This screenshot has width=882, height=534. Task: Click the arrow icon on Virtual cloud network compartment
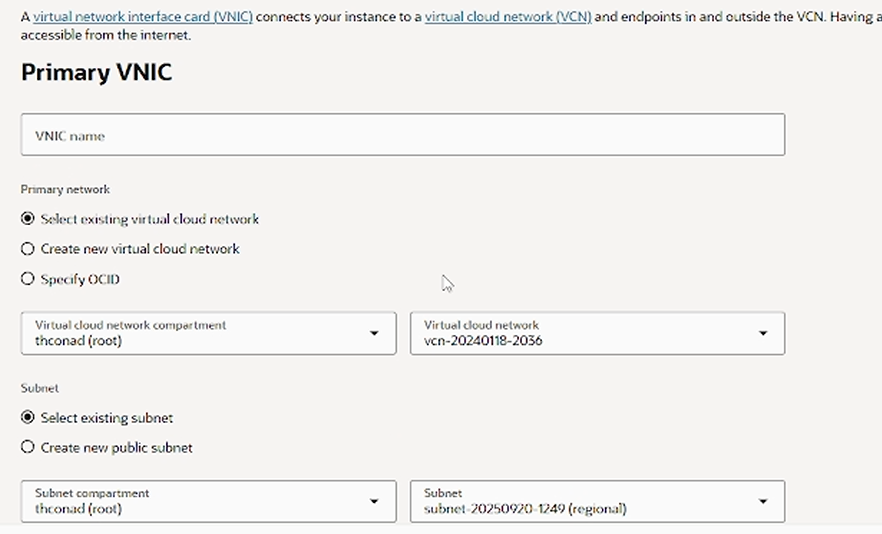pyautogui.click(x=374, y=334)
